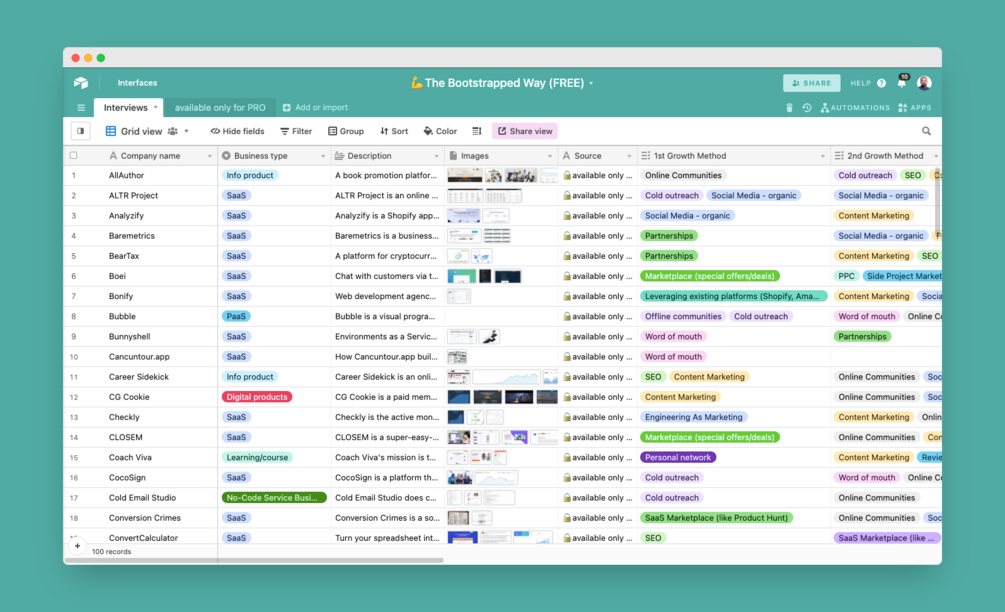The image size is (1005, 612).
Task: Click the 100 records summary text
Action: tap(112, 551)
